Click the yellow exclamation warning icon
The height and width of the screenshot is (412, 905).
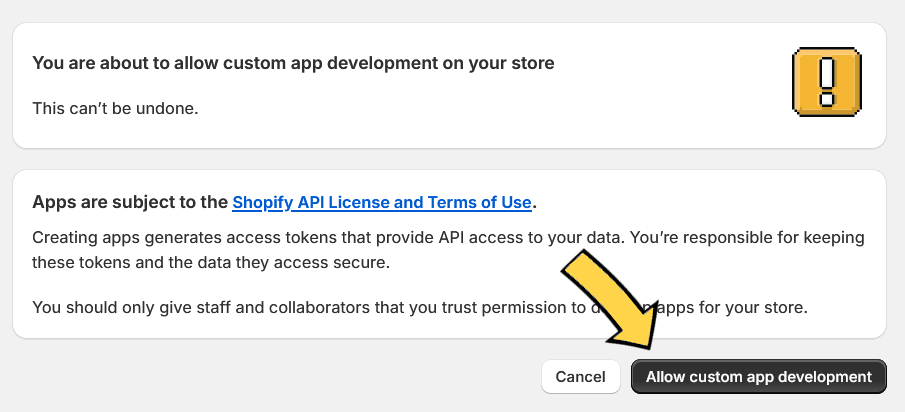(x=827, y=82)
